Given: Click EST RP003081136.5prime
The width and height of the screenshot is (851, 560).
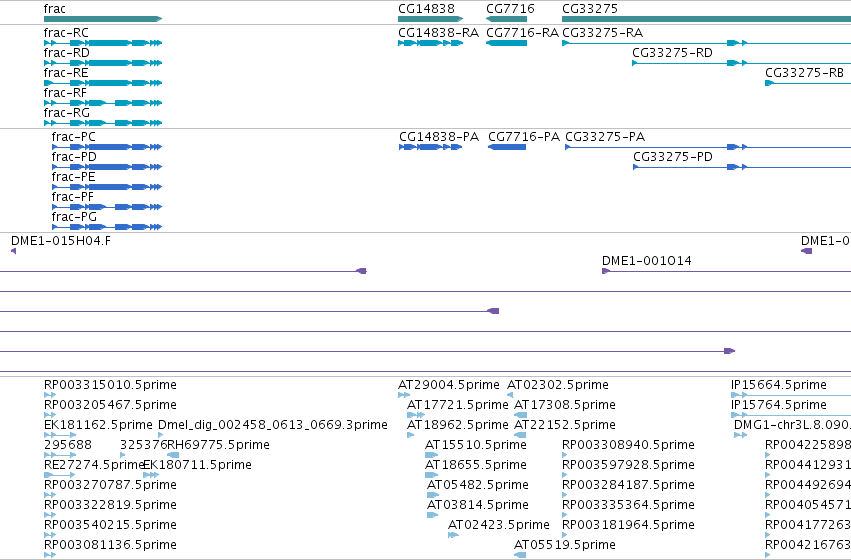Looking at the screenshot, I should [50, 555].
